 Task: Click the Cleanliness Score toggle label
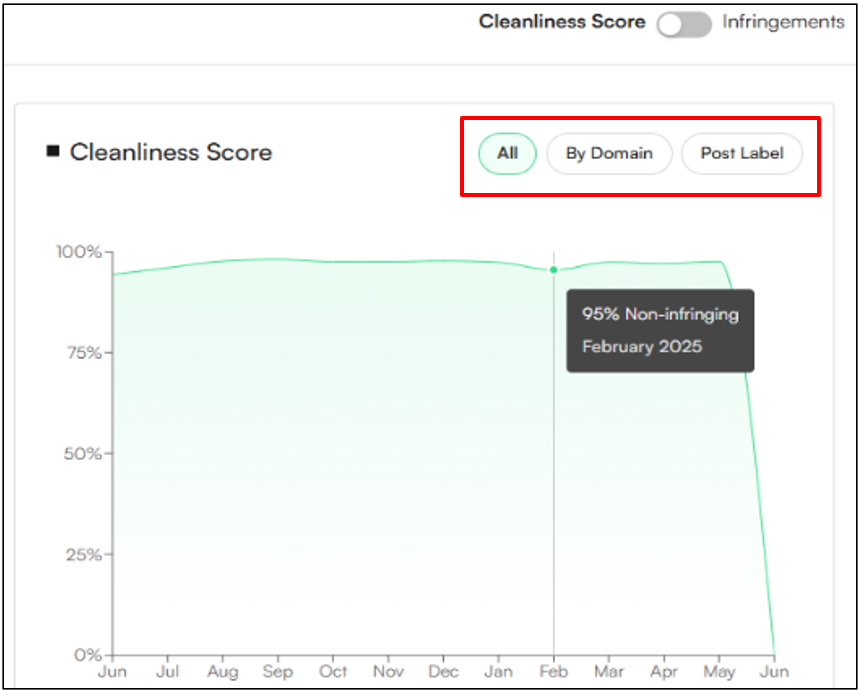click(562, 22)
